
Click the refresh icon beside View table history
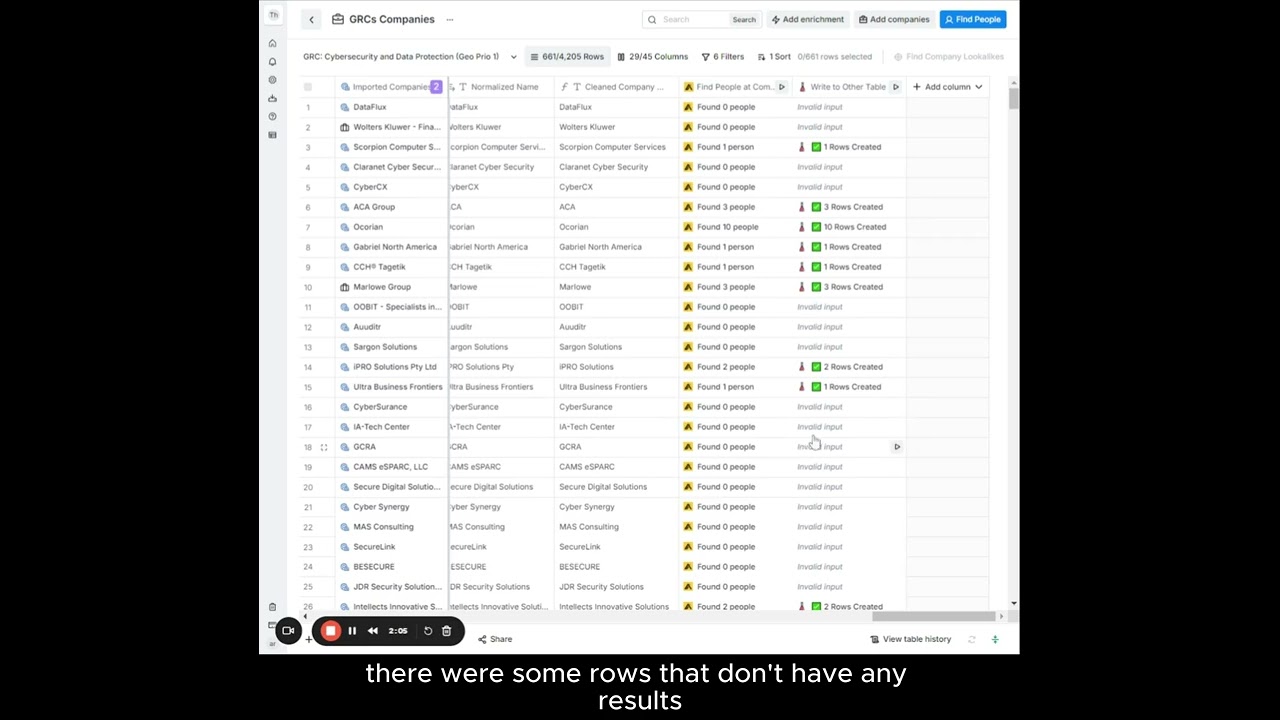[971, 639]
